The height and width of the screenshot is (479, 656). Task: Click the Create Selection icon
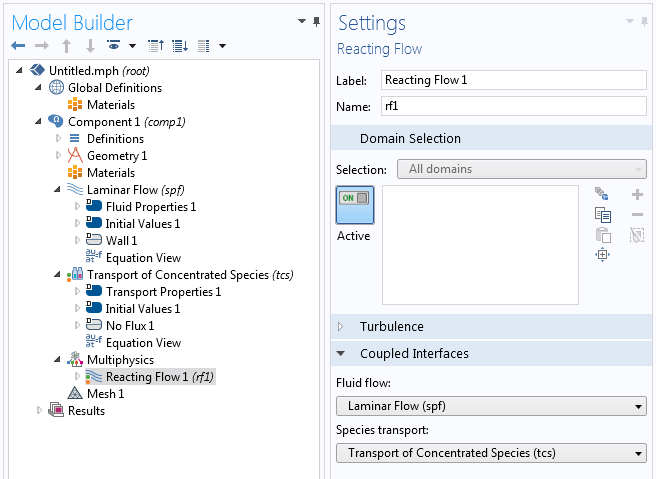pyautogui.click(x=602, y=194)
